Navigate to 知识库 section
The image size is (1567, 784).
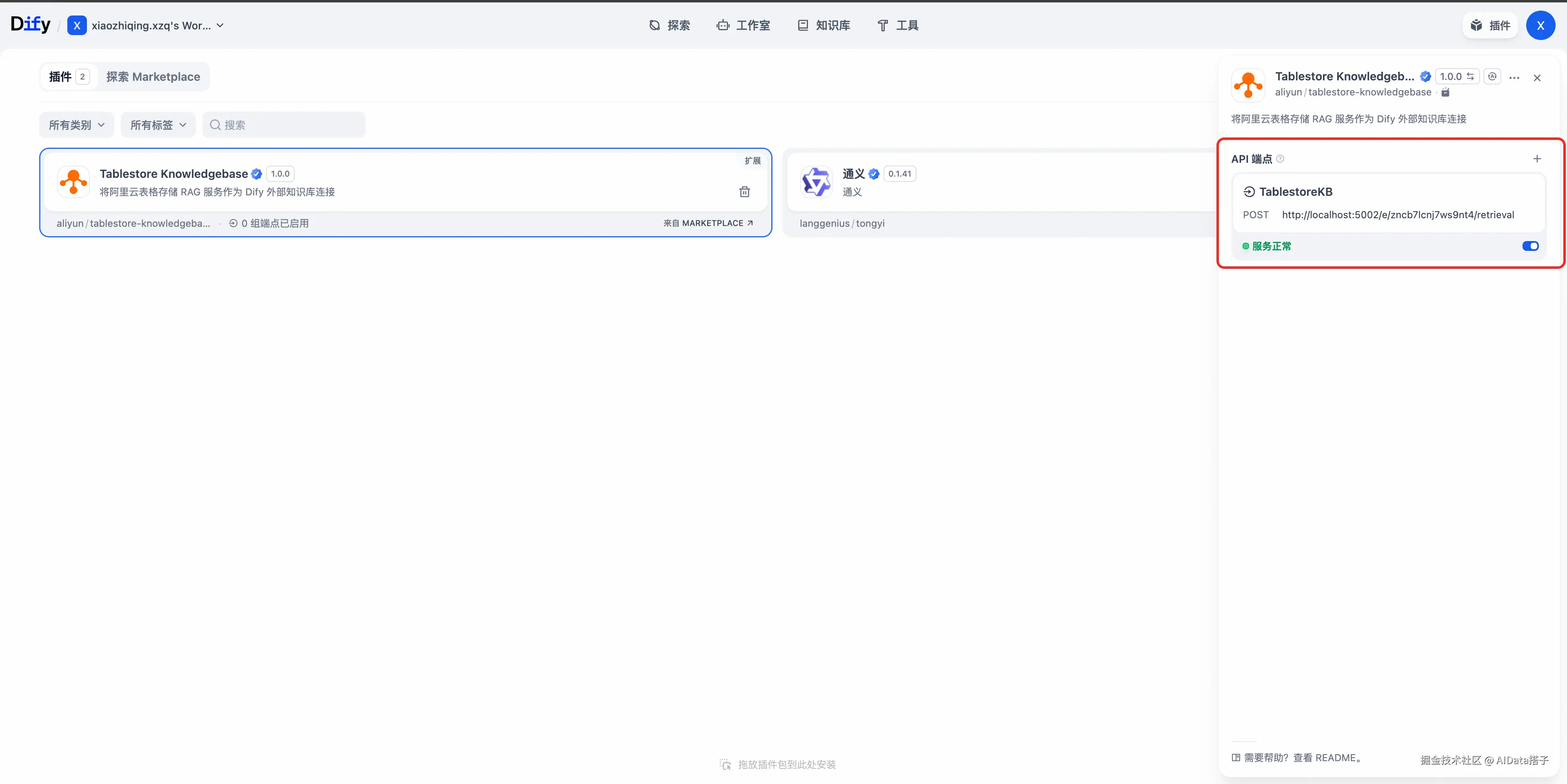click(x=823, y=26)
